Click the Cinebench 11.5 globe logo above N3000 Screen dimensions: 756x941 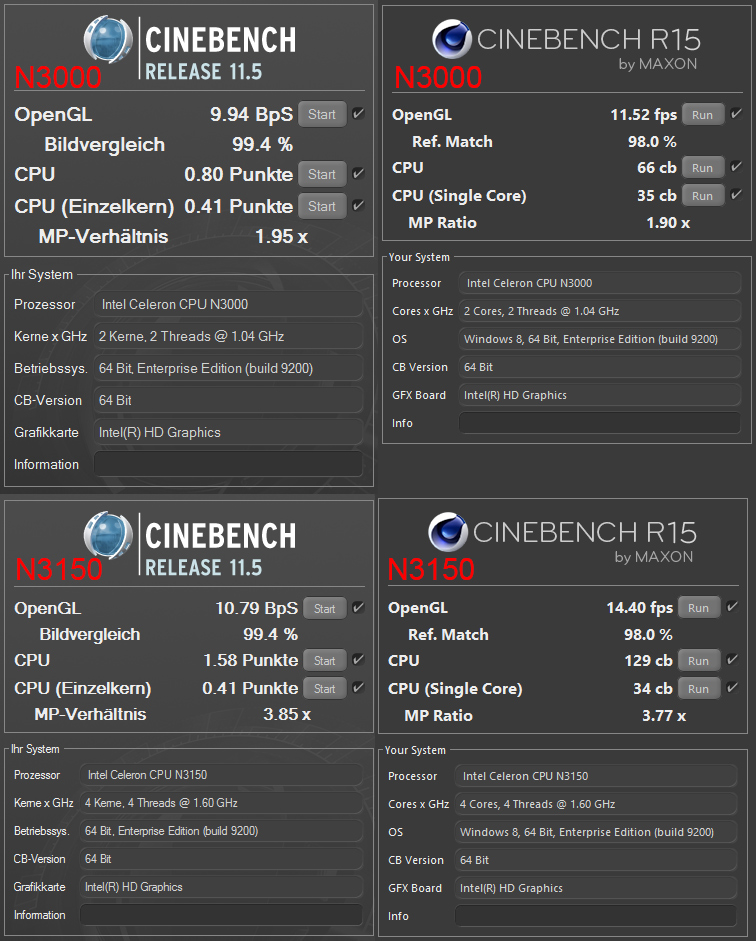point(108,40)
